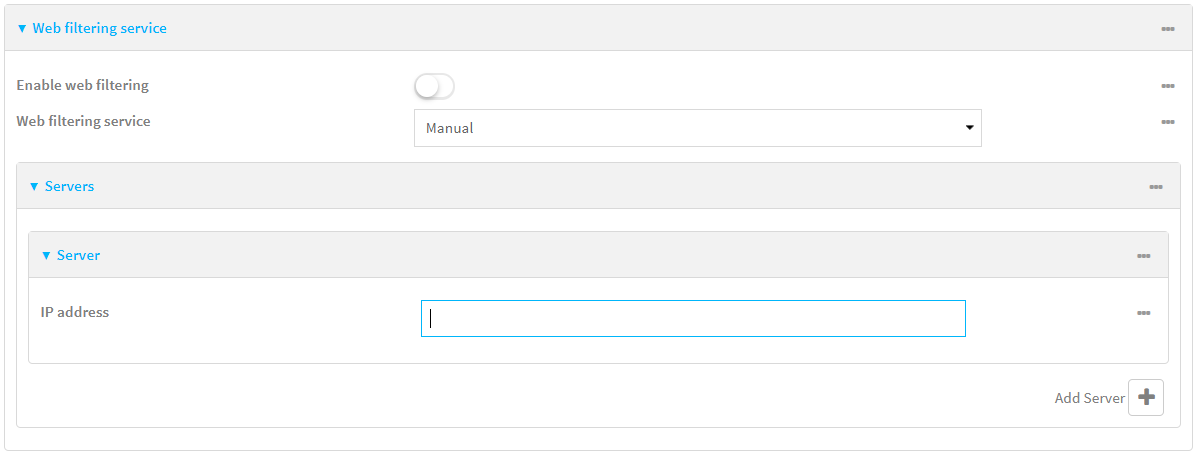Click the Add Server label text

point(1089,398)
